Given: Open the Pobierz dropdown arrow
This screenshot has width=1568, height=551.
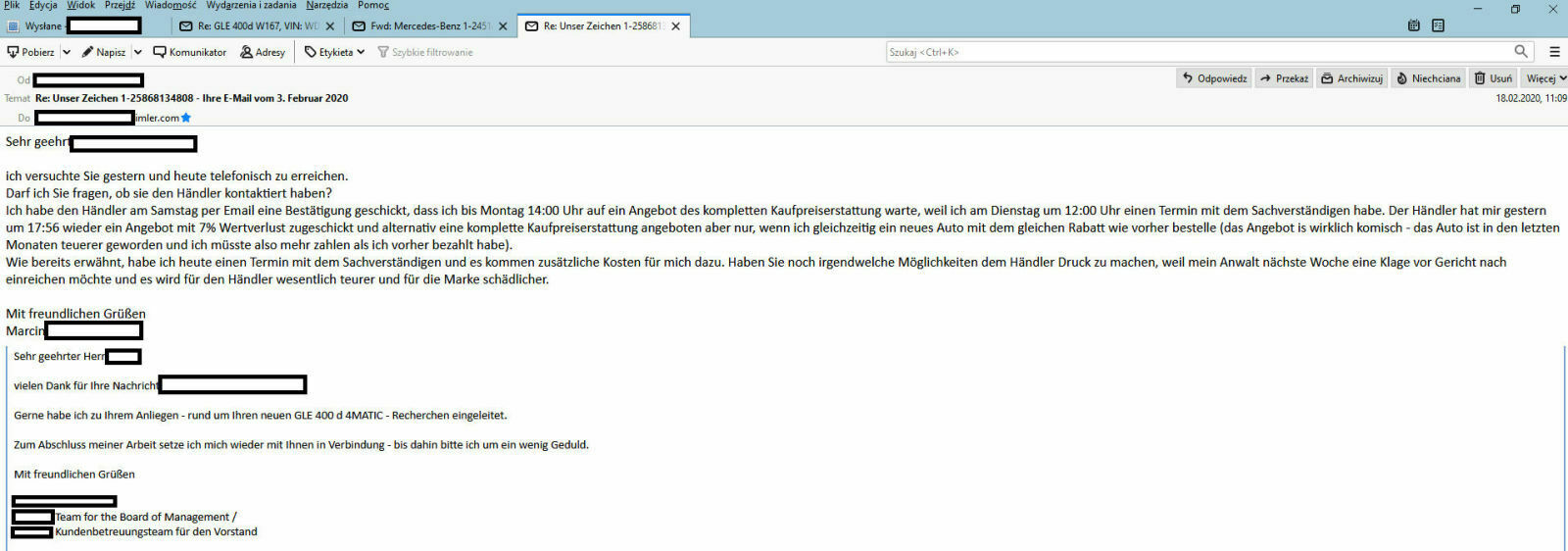Looking at the screenshot, I should [67, 52].
